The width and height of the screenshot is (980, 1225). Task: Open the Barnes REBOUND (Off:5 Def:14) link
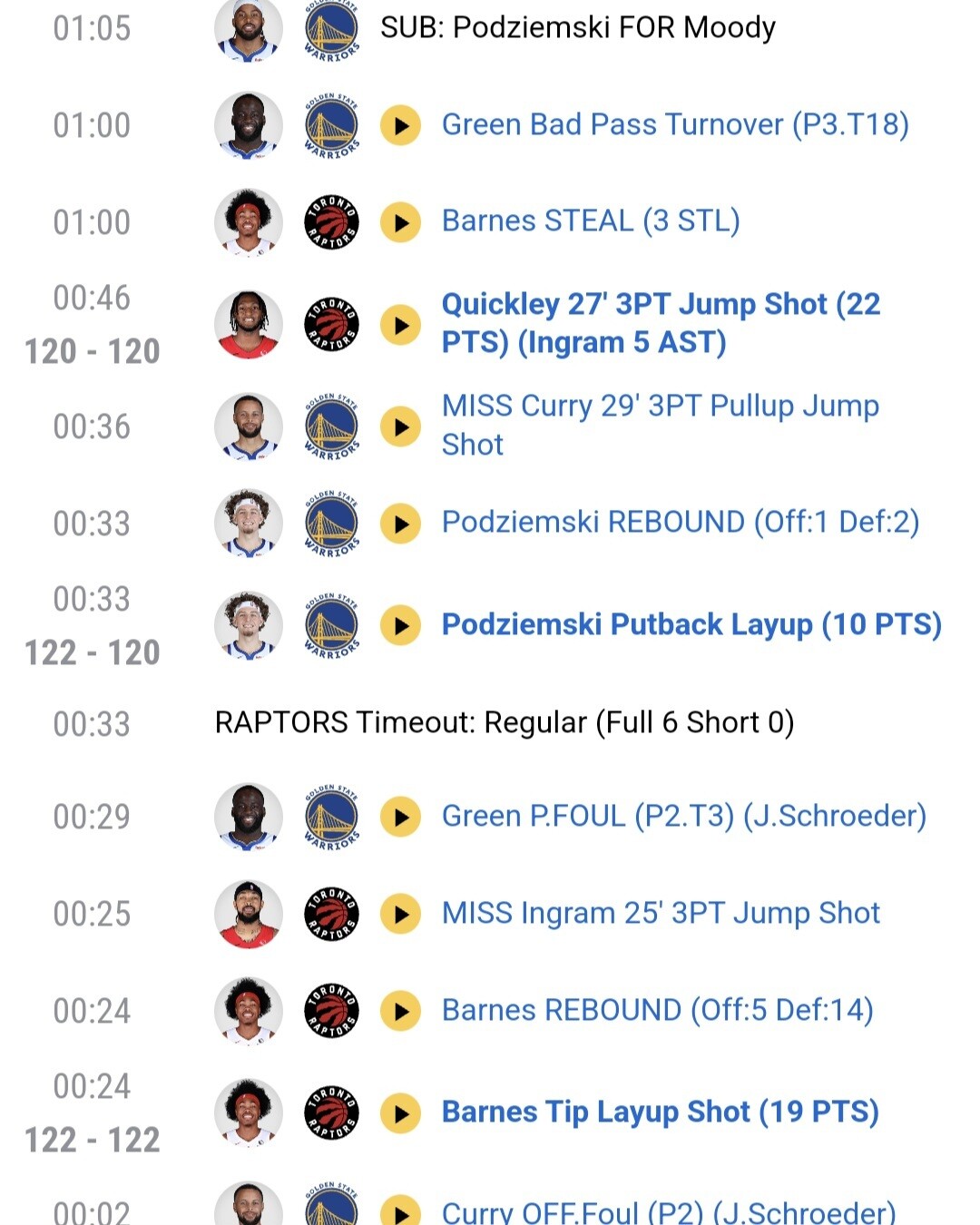(x=657, y=1010)
